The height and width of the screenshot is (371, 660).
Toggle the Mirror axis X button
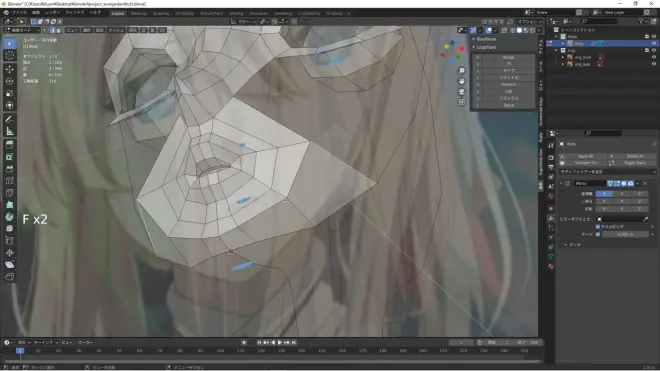point(604,194)
